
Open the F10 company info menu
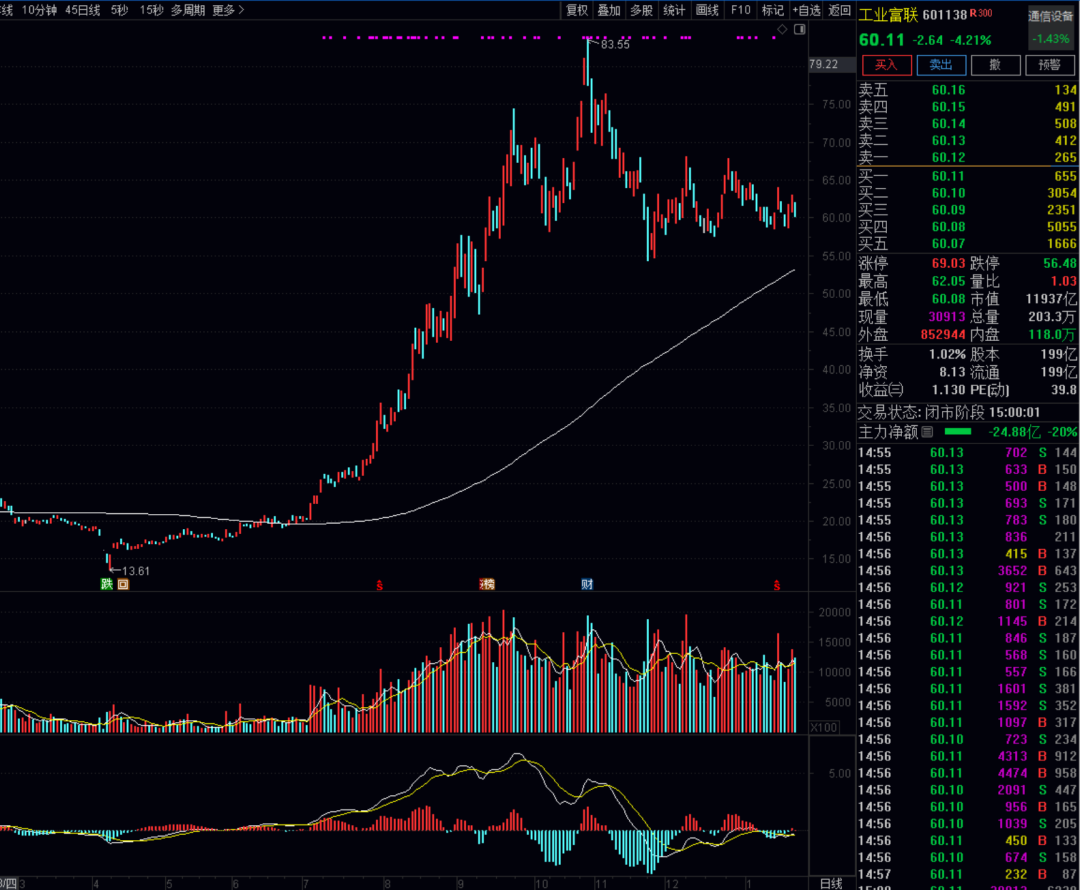pyautogui.click(x=740, y=10)
